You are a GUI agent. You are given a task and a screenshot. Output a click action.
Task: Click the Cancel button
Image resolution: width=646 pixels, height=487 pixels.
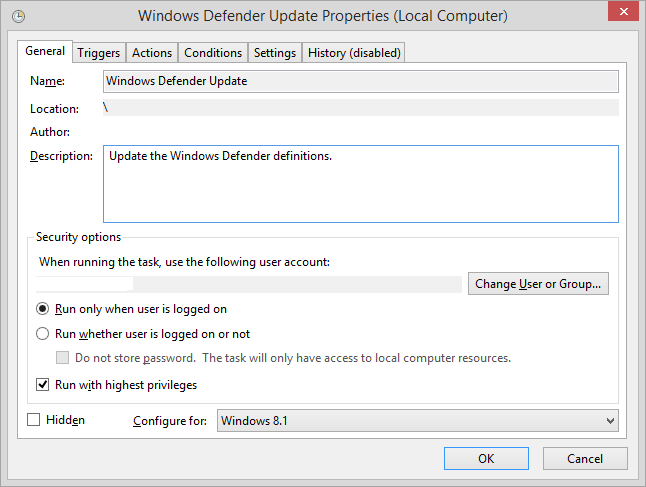(585, 459)
